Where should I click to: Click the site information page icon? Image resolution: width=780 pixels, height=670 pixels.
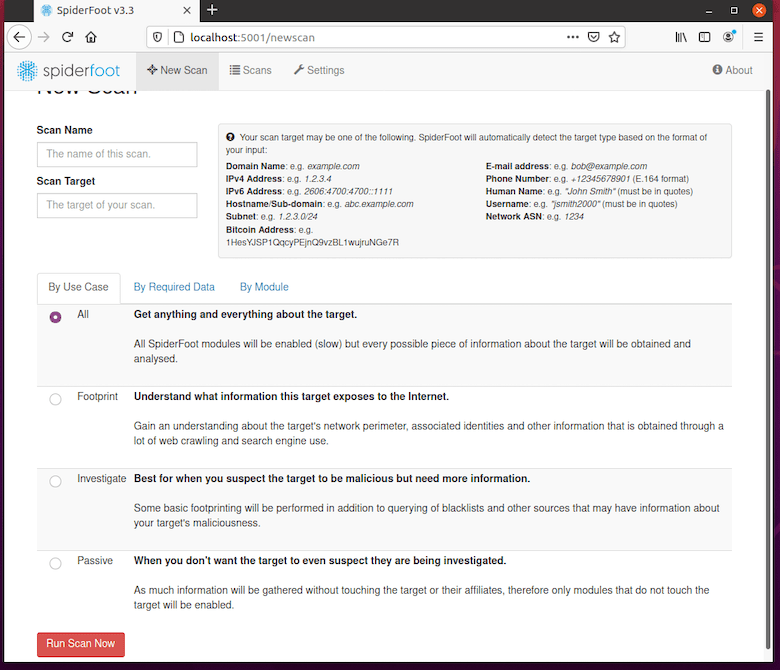pos(179,37)
